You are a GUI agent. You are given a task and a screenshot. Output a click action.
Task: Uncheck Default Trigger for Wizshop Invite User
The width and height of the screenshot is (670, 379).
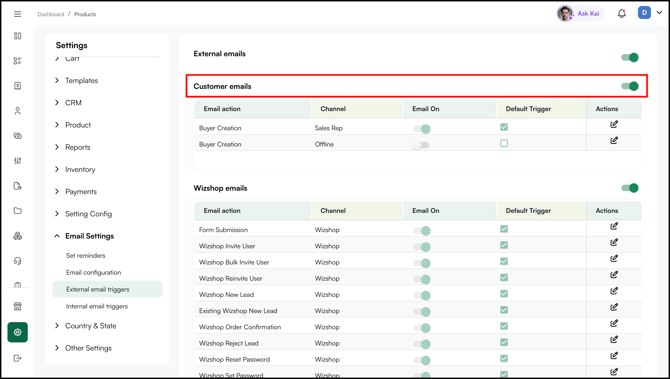click(x=504, y=245)
